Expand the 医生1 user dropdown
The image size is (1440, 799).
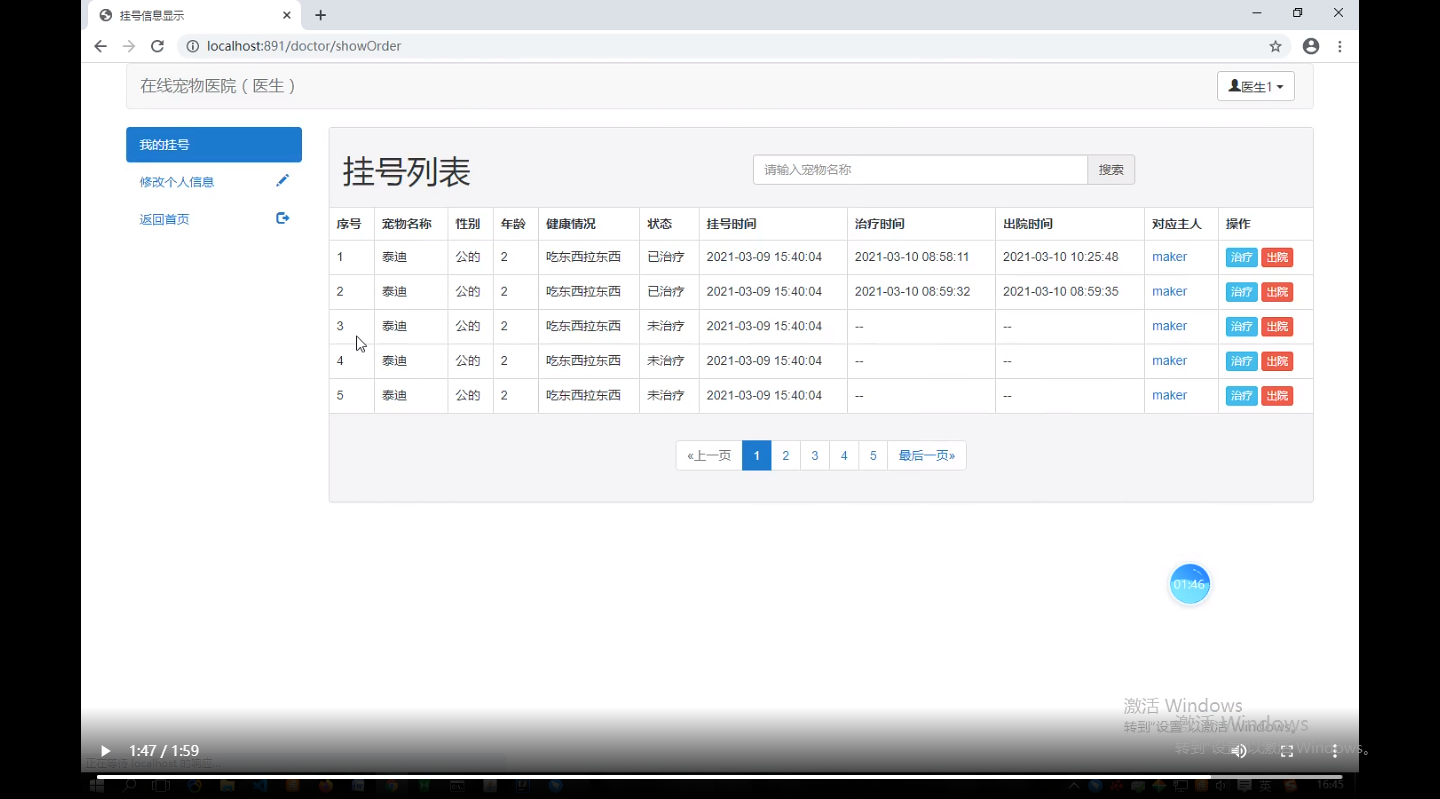[1256, 86]
